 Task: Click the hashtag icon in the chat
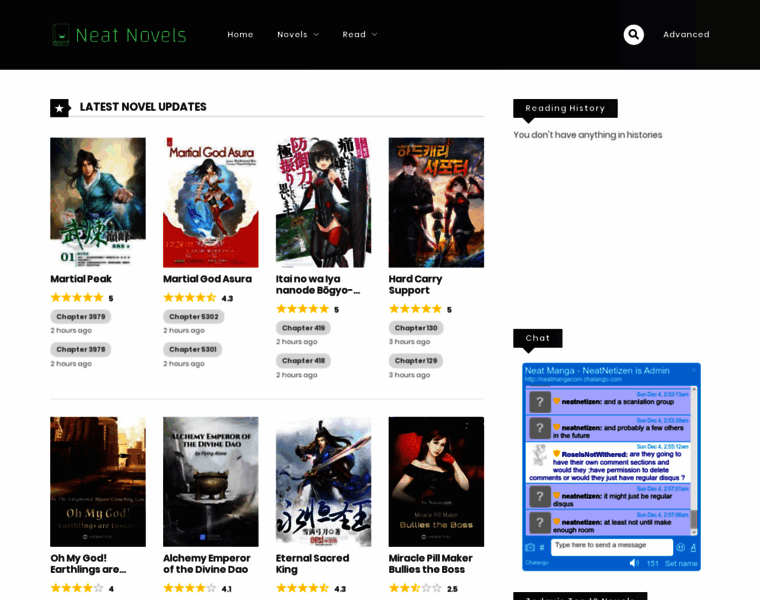pos(542,547)
